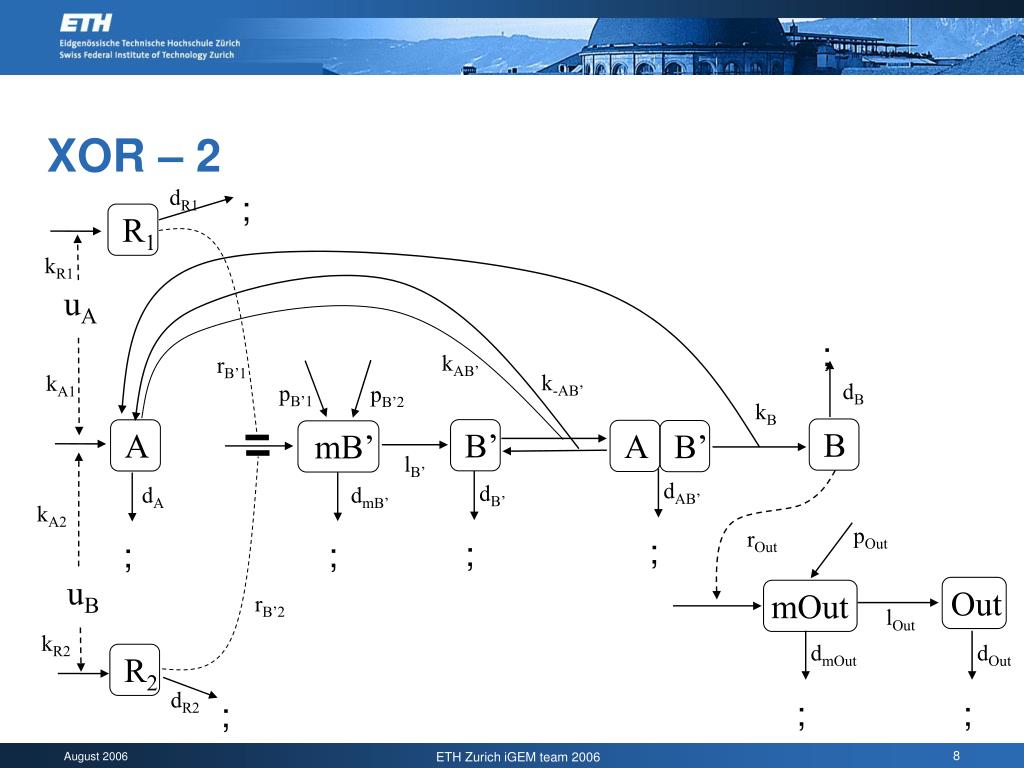Select the kB rate label
This screenshot has height=768, width=1024.
765,413
